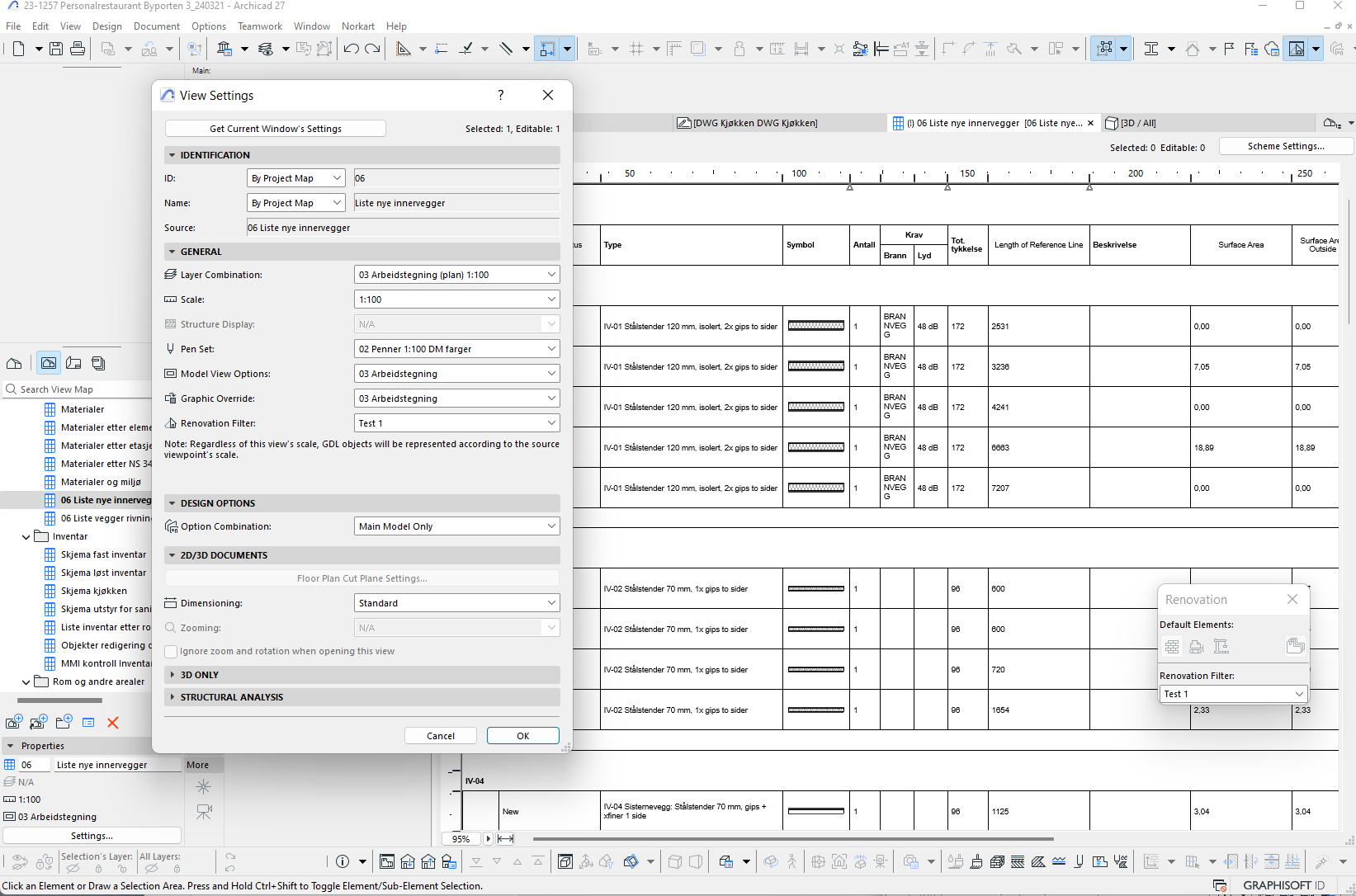Click the new folder icon in navigator
1356x896 pixels.
point(64,723)
